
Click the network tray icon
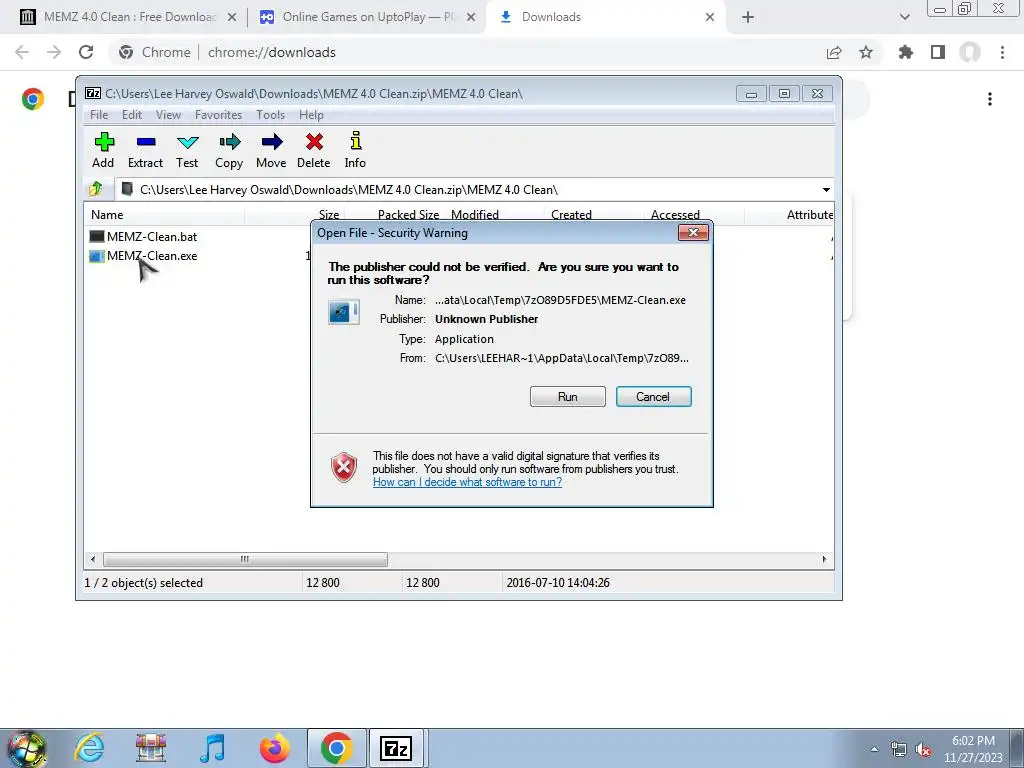[899, 749]
